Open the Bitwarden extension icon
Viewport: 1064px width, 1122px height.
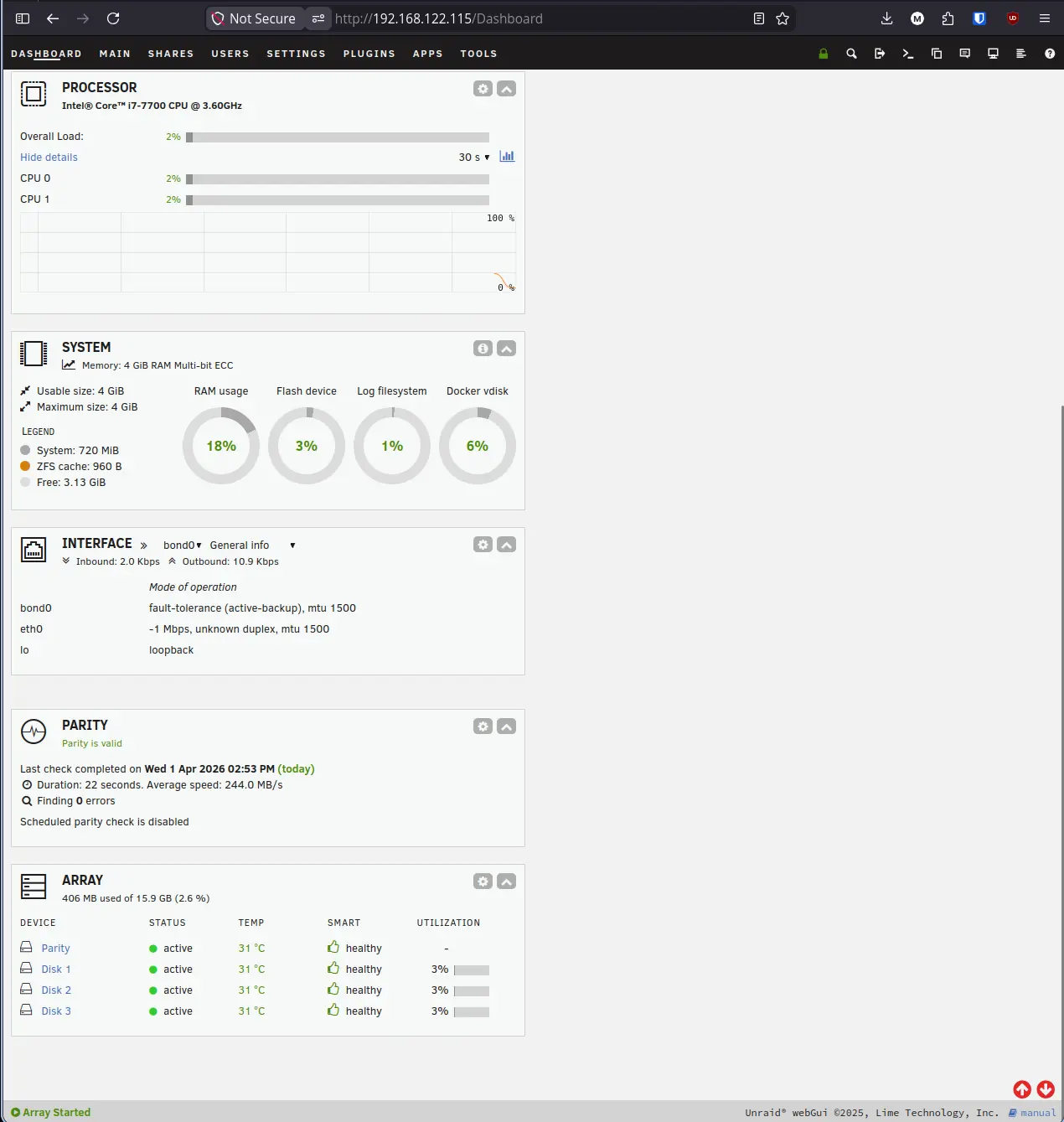(x=979, y=18)
